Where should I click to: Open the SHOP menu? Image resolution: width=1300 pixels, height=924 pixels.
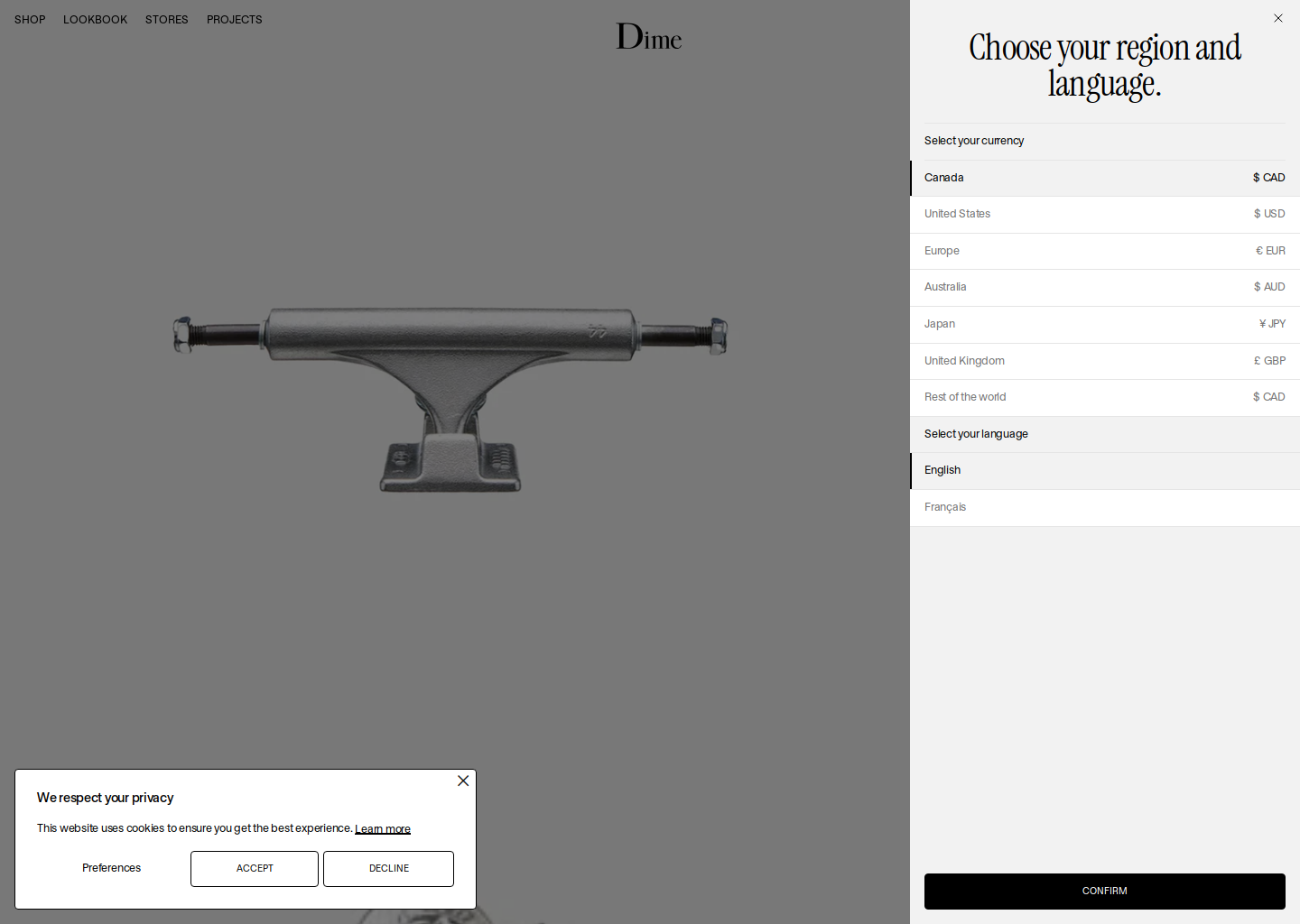29,19
